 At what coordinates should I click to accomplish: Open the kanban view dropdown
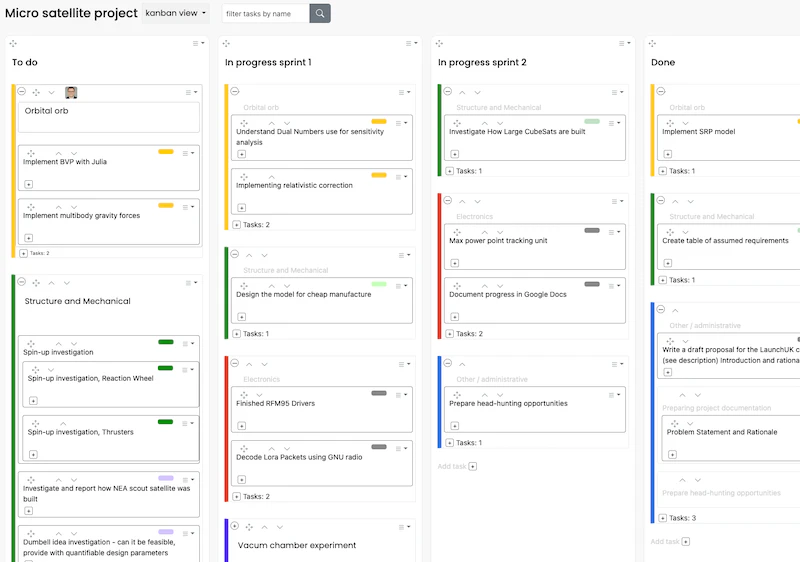point(176,14)
